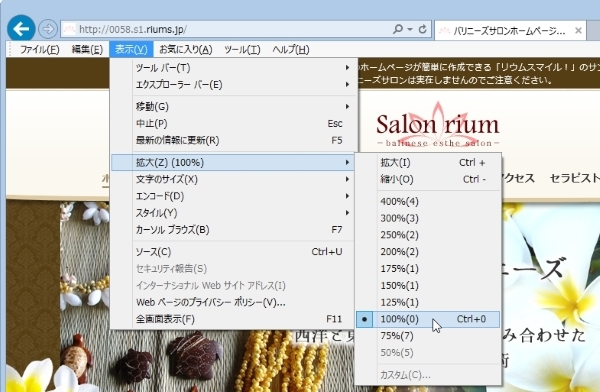
Task: Expand the 文字のサイズ(X) submenu
Action: coord(234,179)
